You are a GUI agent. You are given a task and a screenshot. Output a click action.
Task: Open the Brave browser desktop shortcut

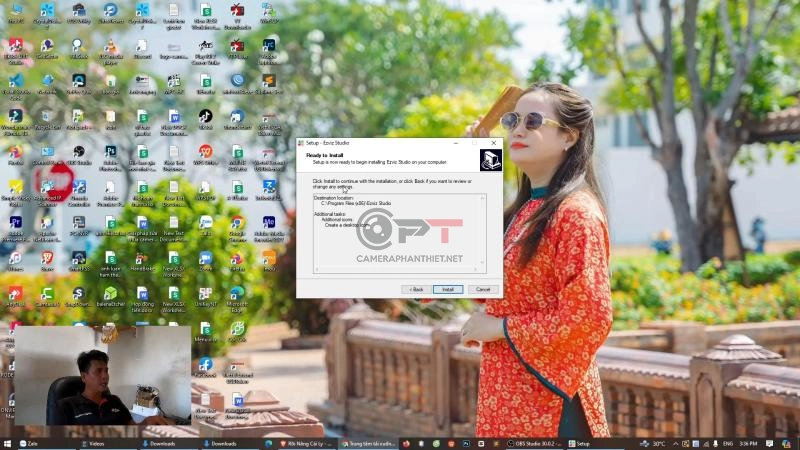(x=47, y=261)
